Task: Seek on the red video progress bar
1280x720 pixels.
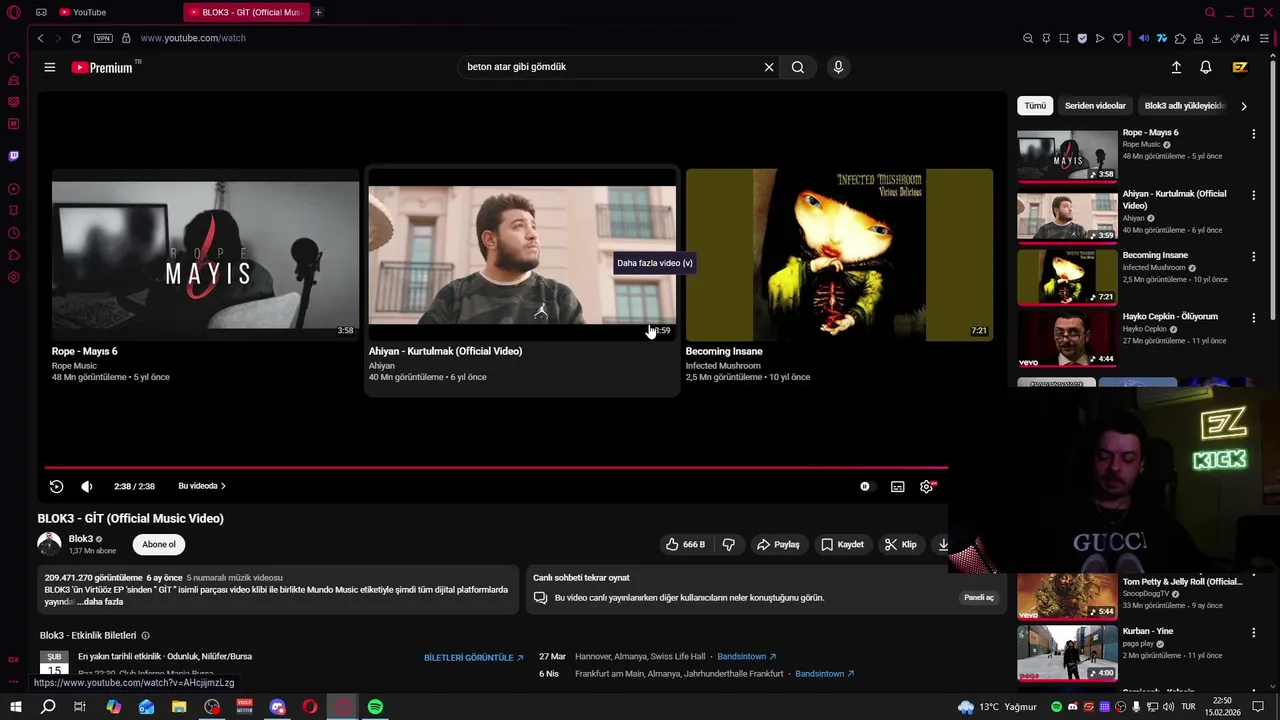Action: click(496, 467)
